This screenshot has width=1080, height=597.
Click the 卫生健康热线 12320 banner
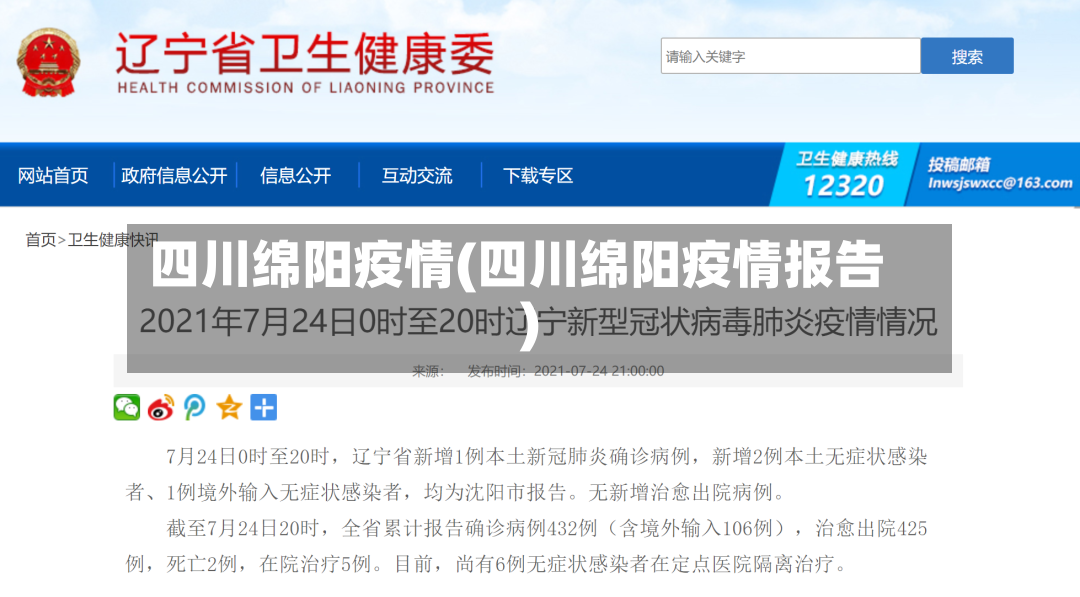point(846,175)
